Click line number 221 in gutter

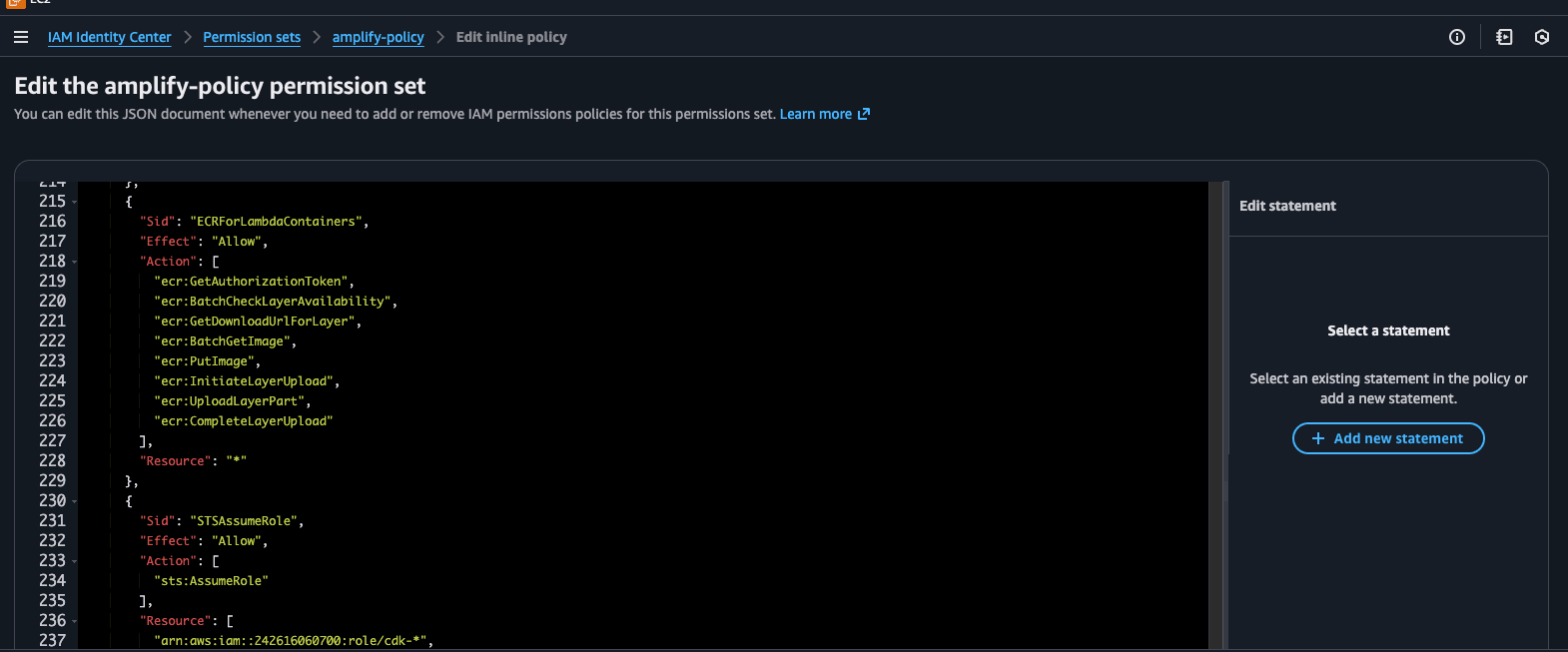(53, 322)
